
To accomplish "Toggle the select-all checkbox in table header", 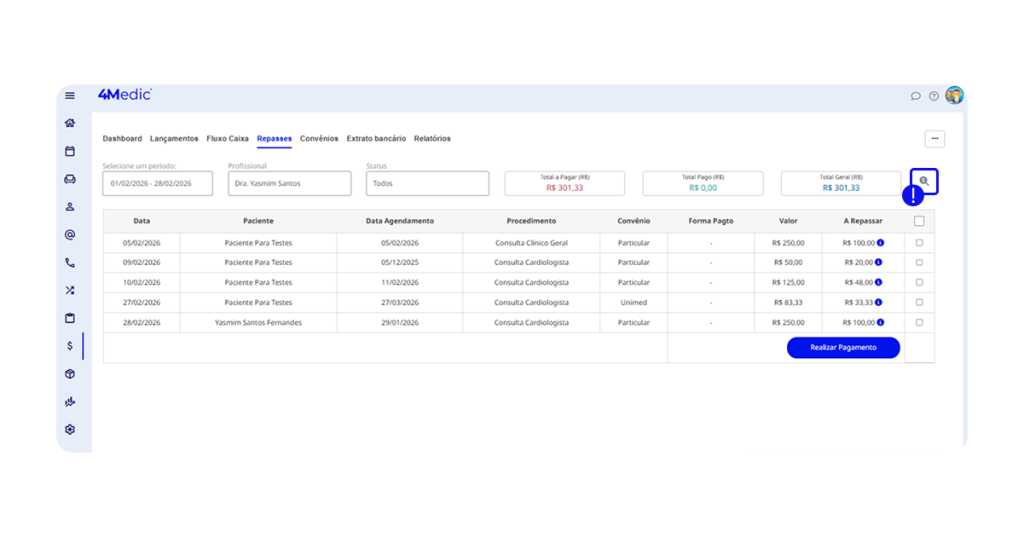I will click(919, 221).
